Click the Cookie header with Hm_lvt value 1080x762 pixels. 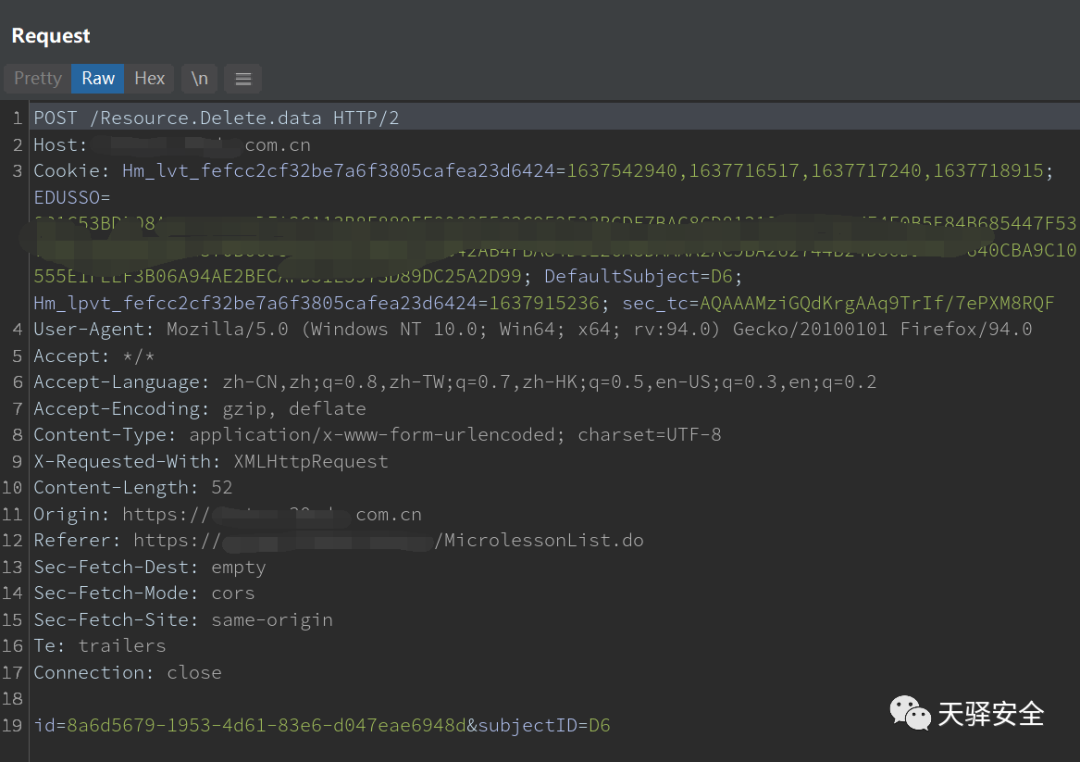click(543, 171)
